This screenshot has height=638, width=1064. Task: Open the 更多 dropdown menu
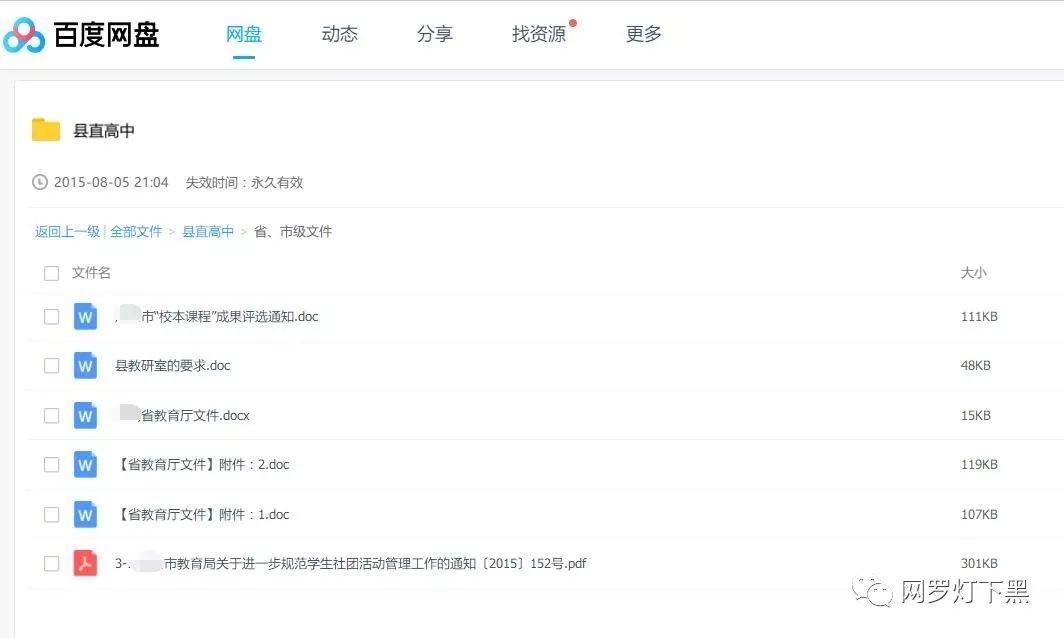point(643,33)
